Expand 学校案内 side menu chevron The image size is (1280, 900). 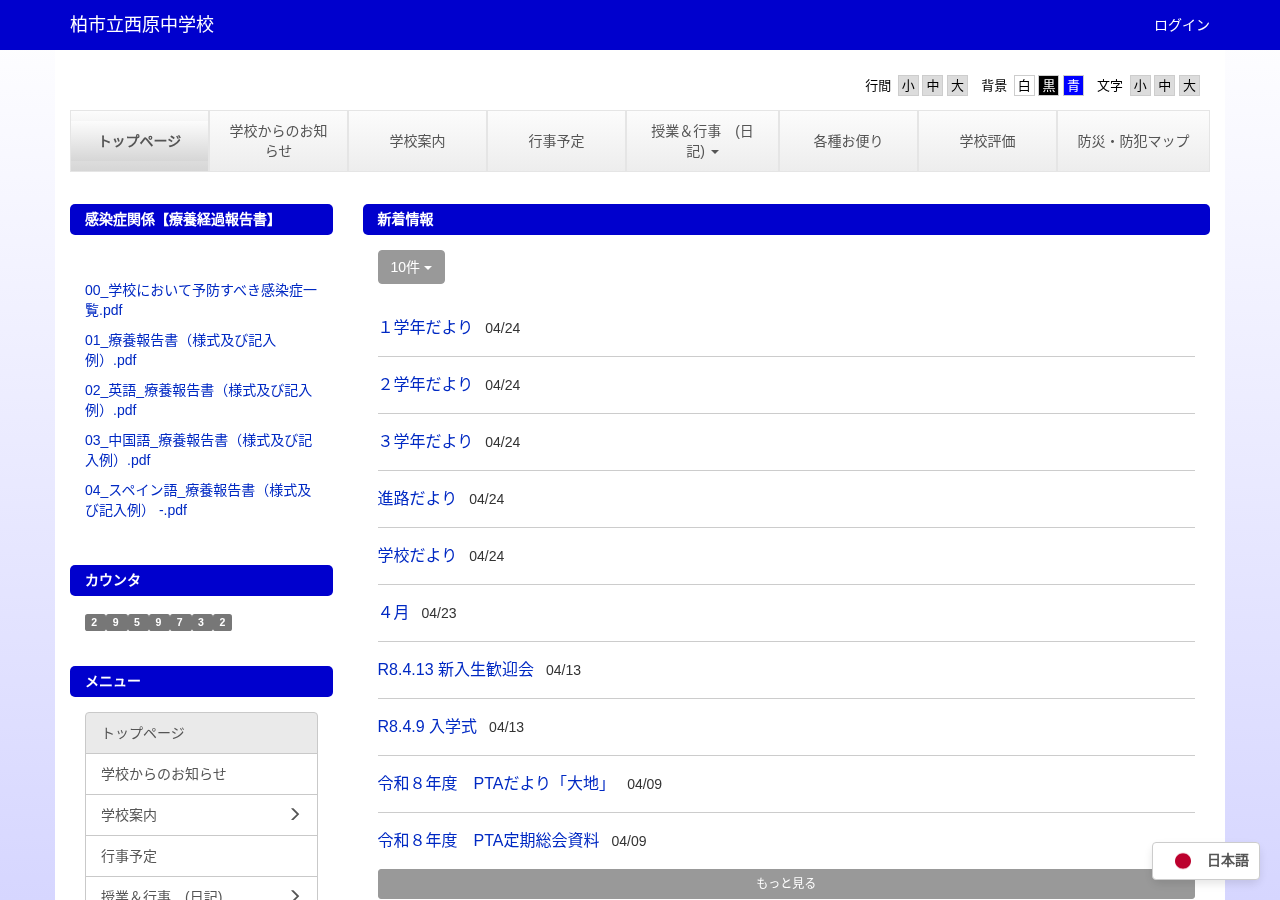pos(295,815)
